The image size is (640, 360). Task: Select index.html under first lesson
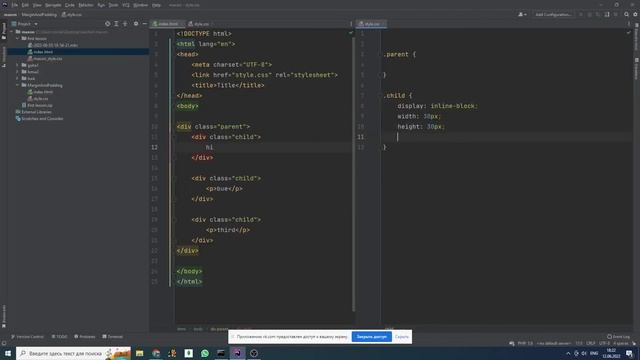40,52
